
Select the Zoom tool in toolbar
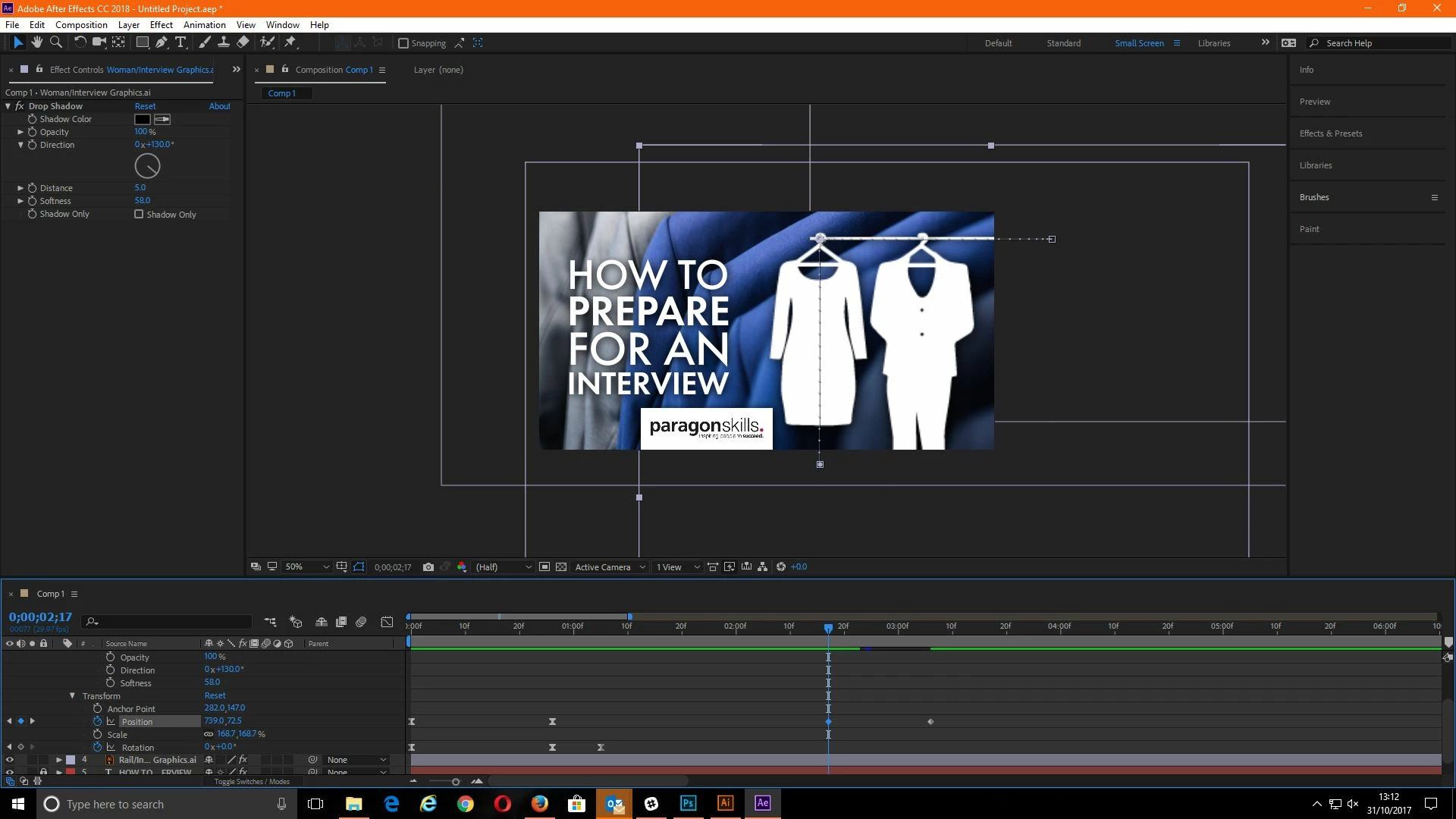(x=55, y=42)
